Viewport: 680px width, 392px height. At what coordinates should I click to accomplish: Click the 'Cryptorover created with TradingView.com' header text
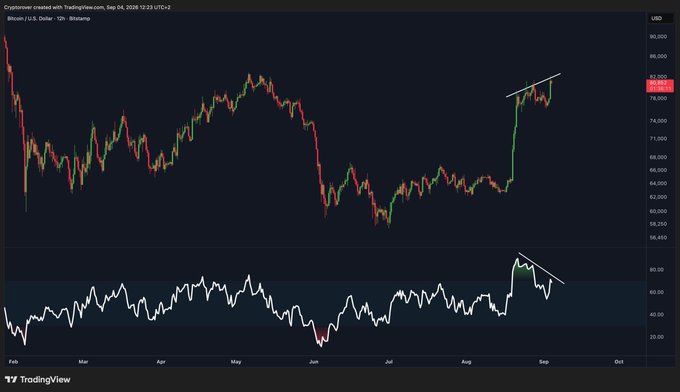point(54,7)
